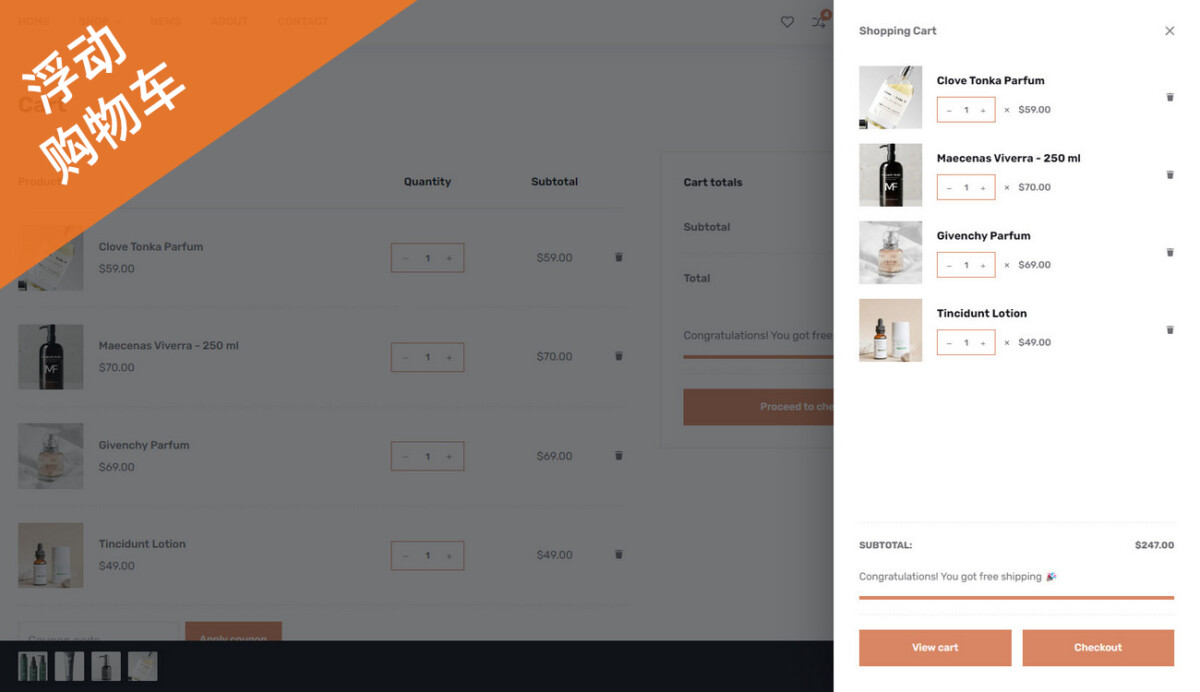Click the View cart button
The image size is (1200, 692).
pos(935,647)
